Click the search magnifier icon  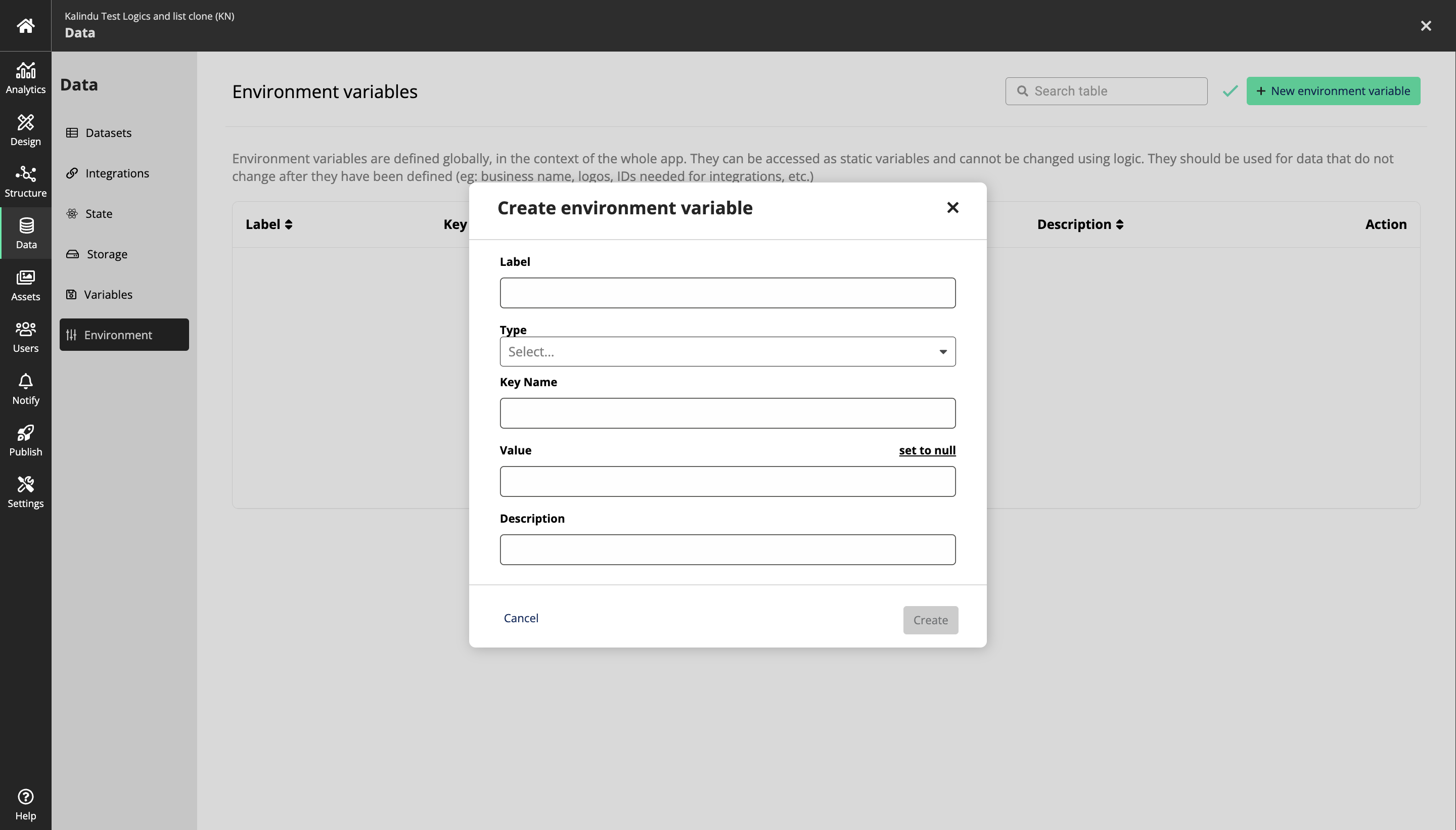coord(1022,91)
